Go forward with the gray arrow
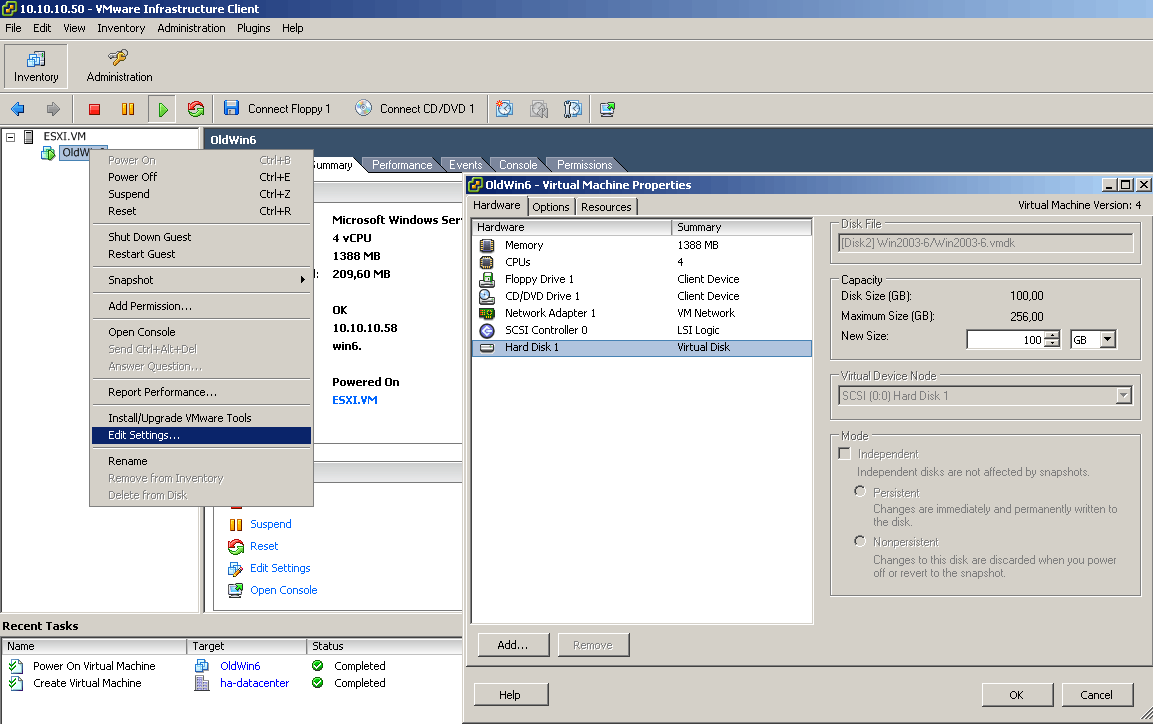This screenshot has height=724, width=1153. [x=53, y=110]
